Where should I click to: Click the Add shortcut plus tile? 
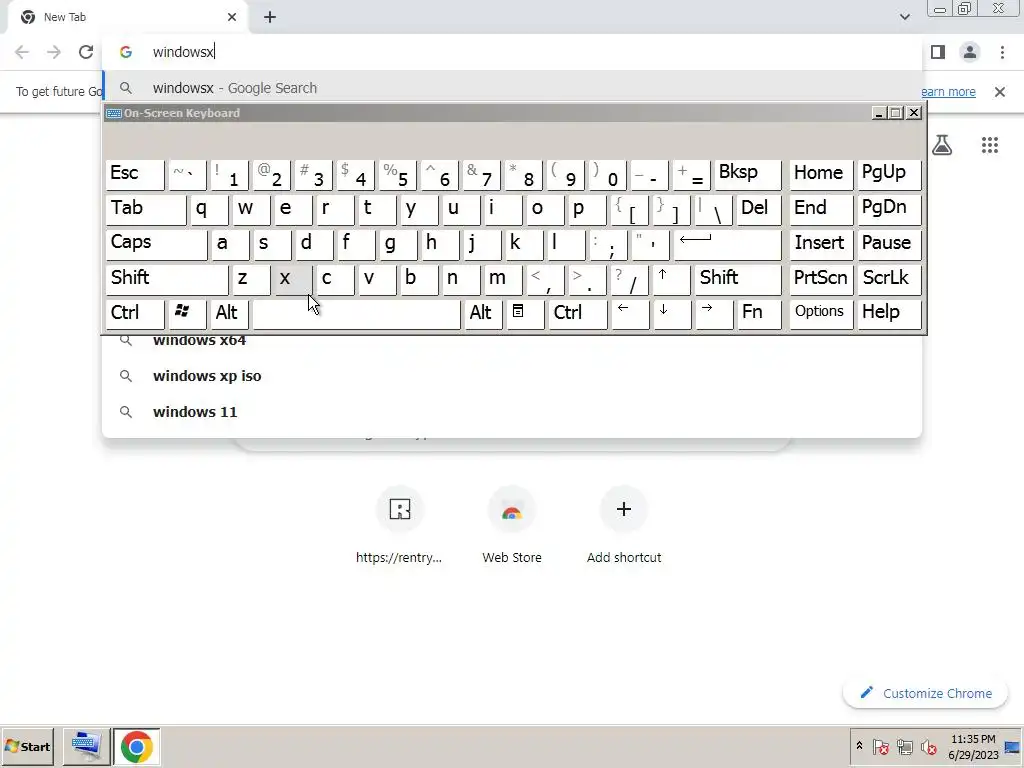coord(624,526)
